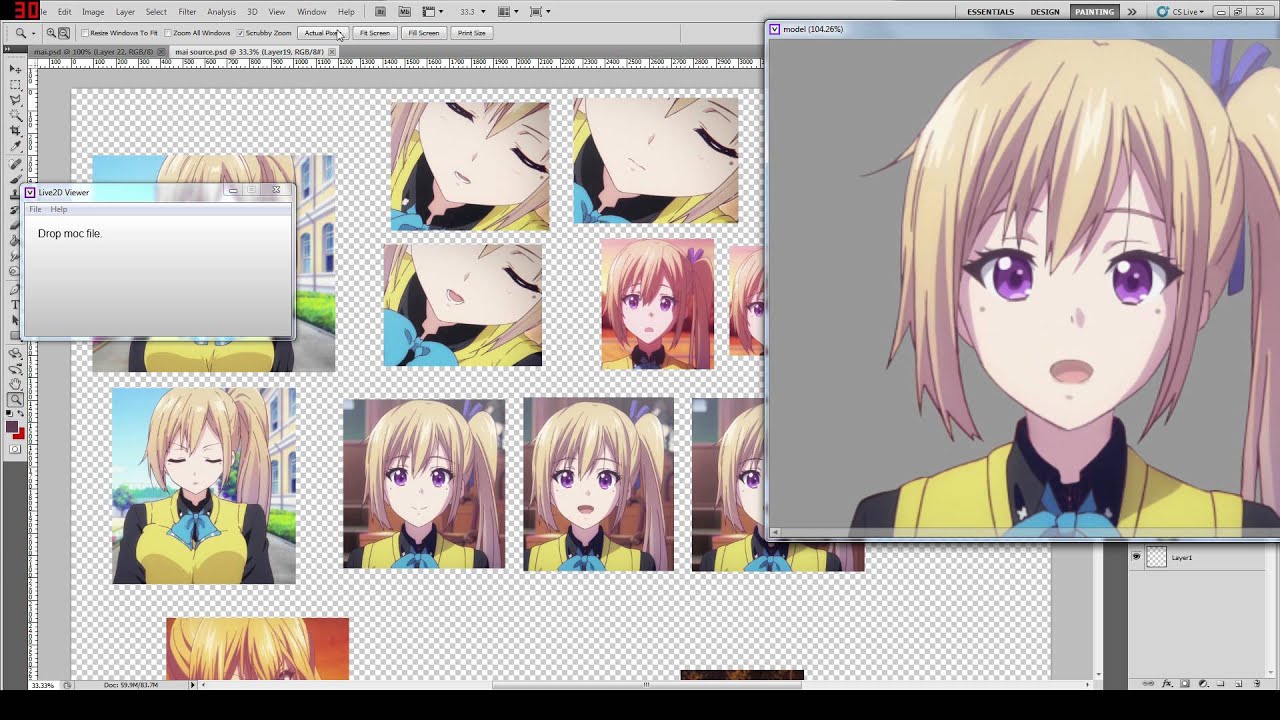This screenshot has width=1280, height=720.
Task: Enable Zoom All Windows checkbox
Action: (x=168, y=33)
